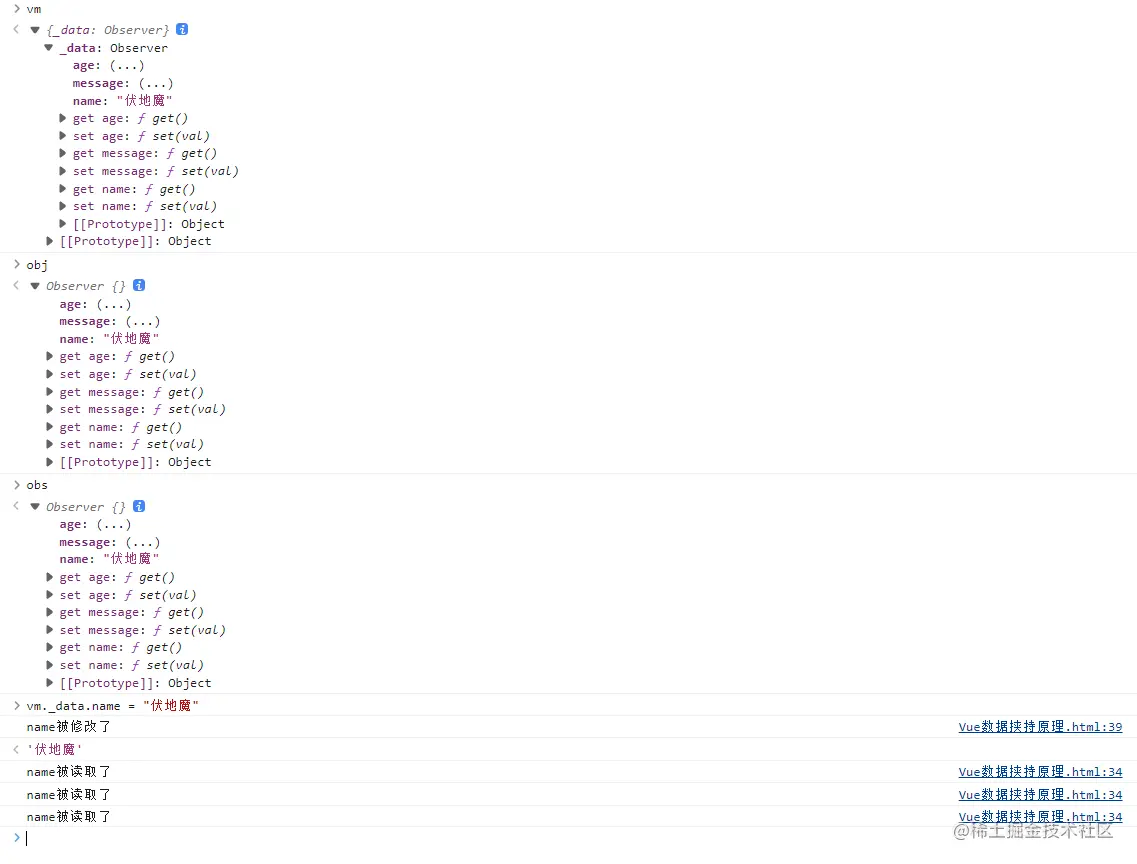Expand set message in obs output
The width and height of the screenshot is (1137, 864).
(49, 630)
